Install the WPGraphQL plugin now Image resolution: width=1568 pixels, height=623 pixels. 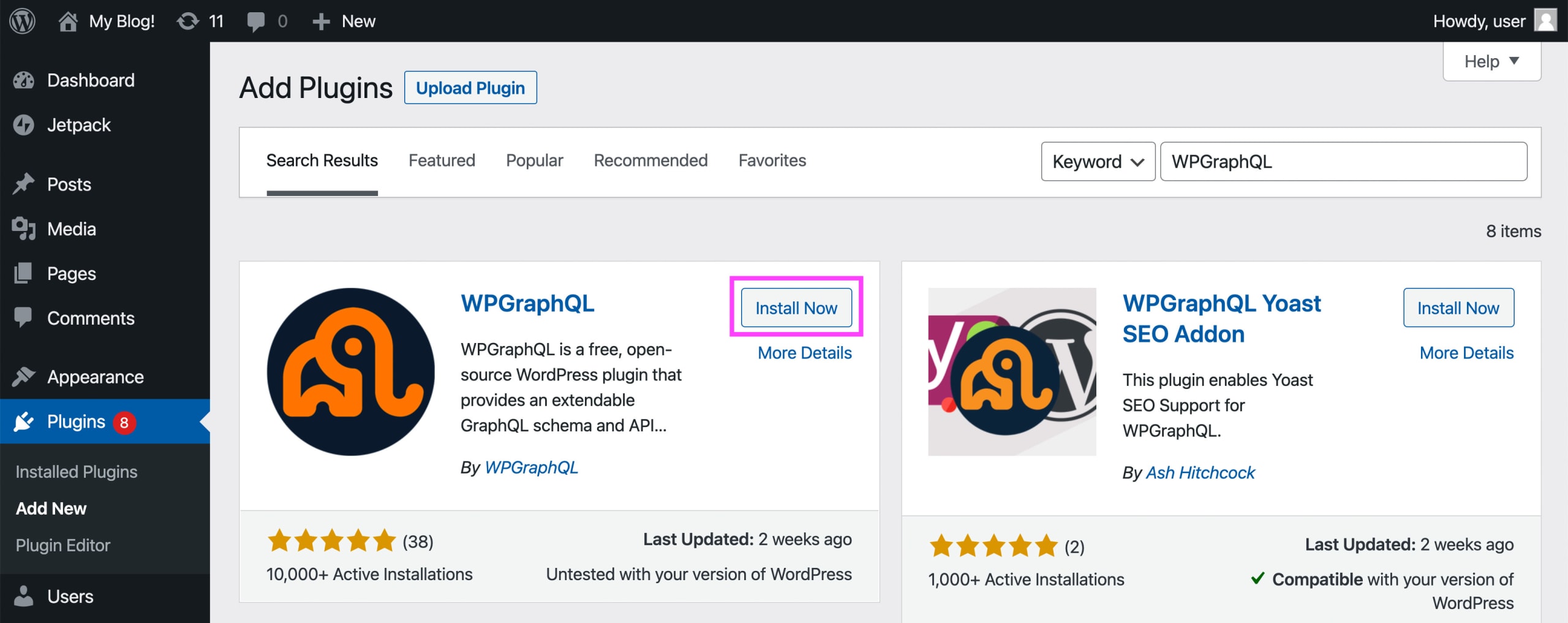pyautogui.click(x=796, y=308)
